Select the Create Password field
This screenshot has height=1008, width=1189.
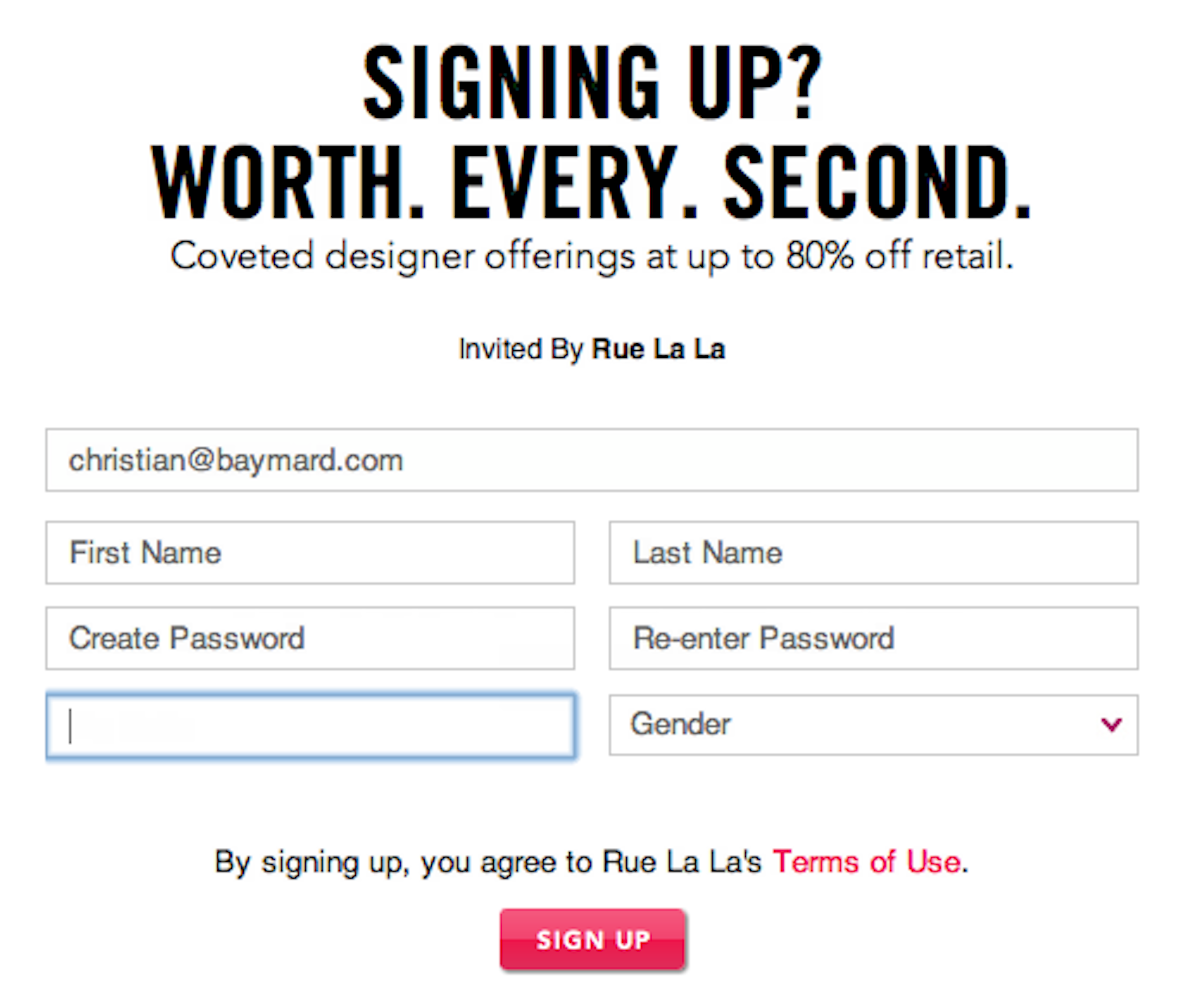click(310, 638)
